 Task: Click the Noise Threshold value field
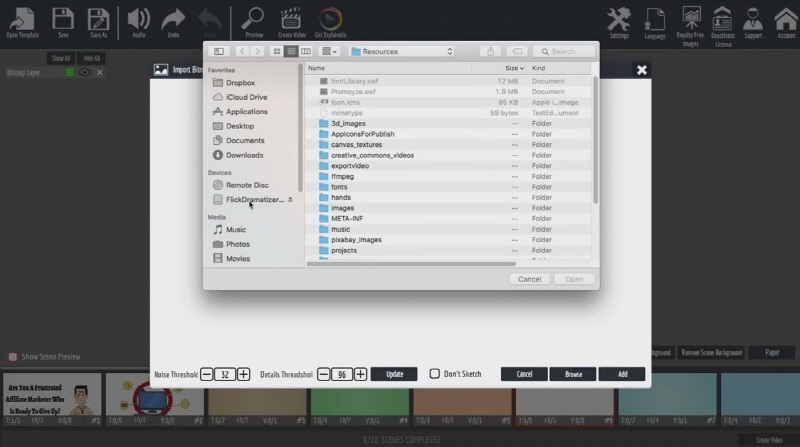[x=225, y=374]
